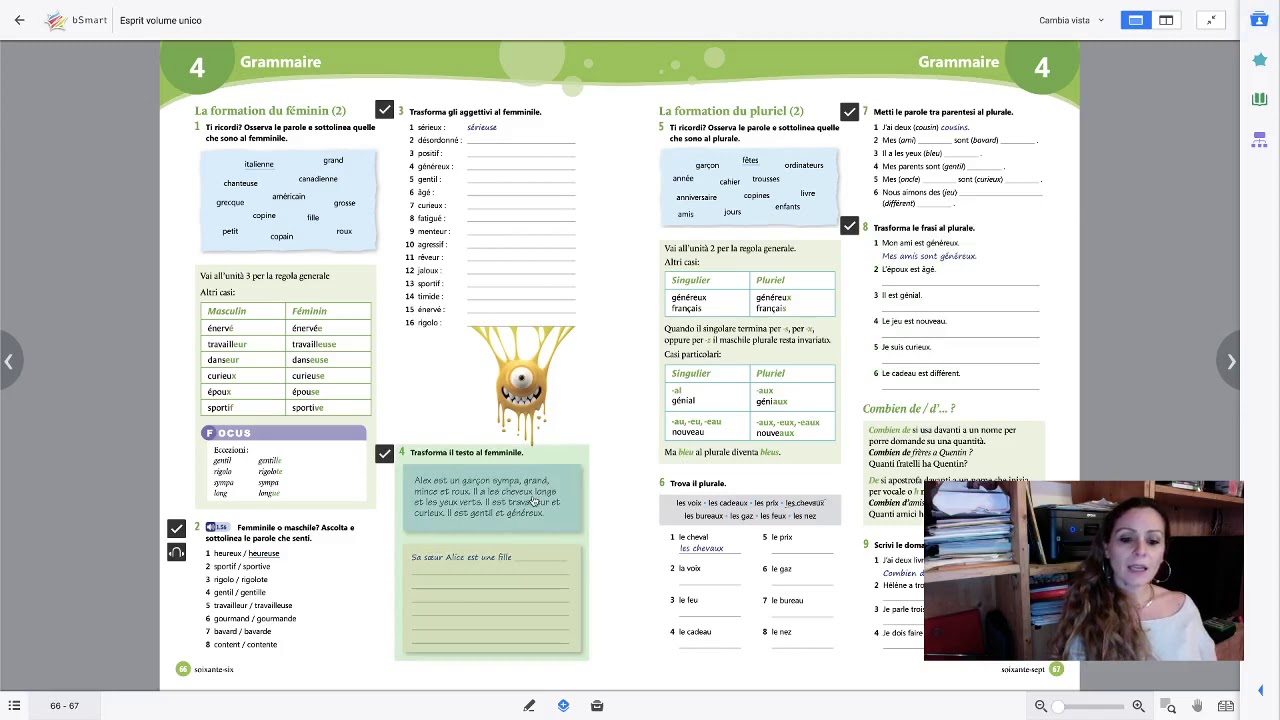The image size is (1280, 720).
Task: Open the table of contents list
Action: 15,706
